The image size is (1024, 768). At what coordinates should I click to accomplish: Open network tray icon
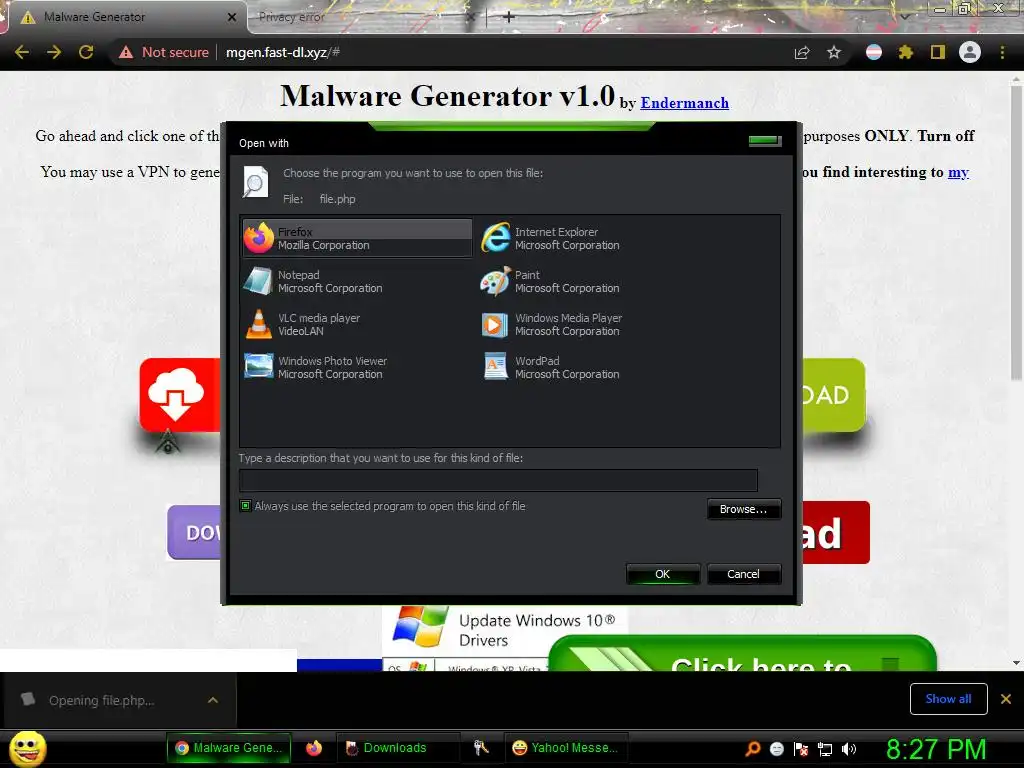click(825, 749)
